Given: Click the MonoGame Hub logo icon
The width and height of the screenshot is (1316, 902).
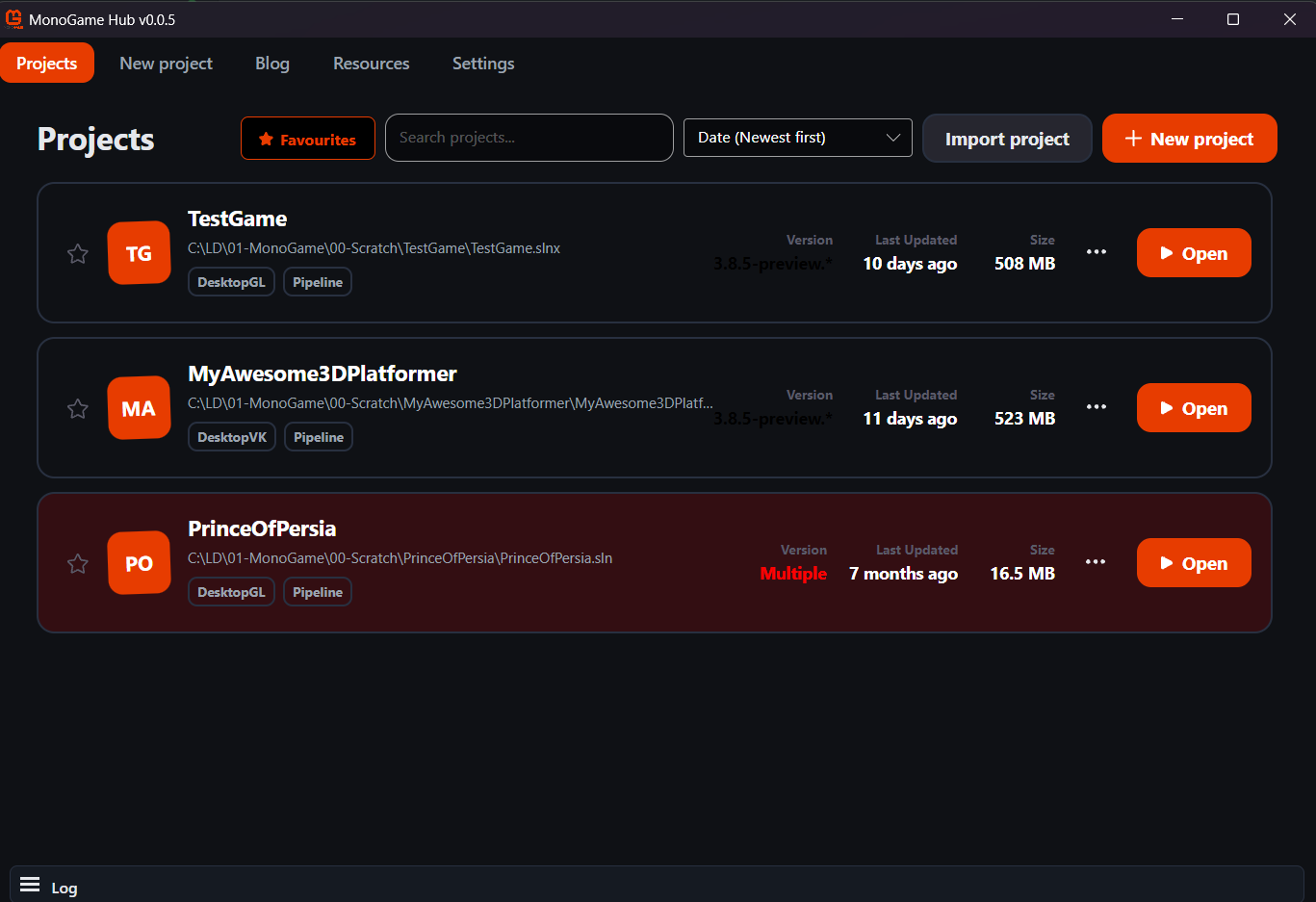Looking at the screenshot, I should pyautogui.click(x=13, y=19).
